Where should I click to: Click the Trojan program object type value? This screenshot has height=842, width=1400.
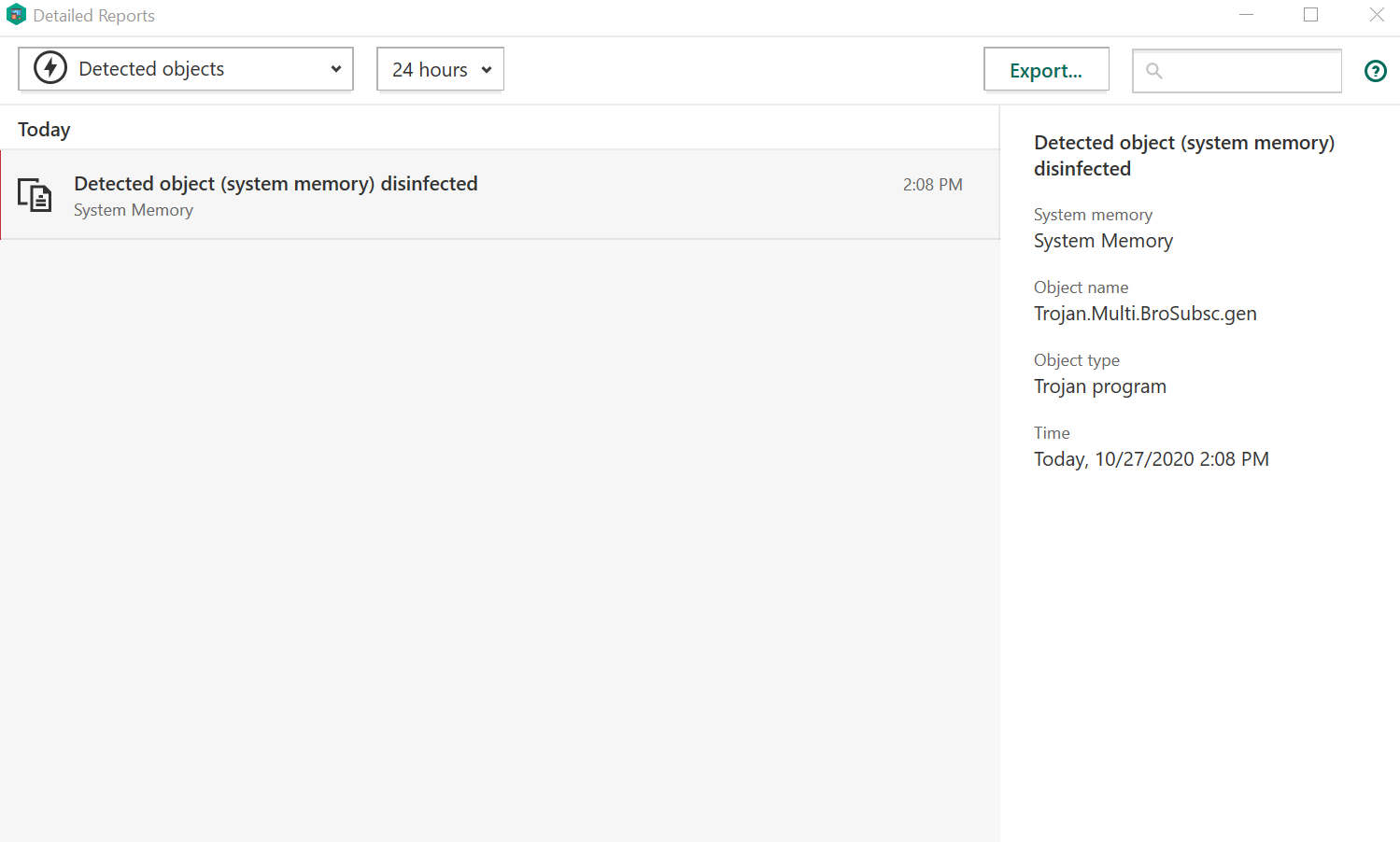tap(1099, 386)
